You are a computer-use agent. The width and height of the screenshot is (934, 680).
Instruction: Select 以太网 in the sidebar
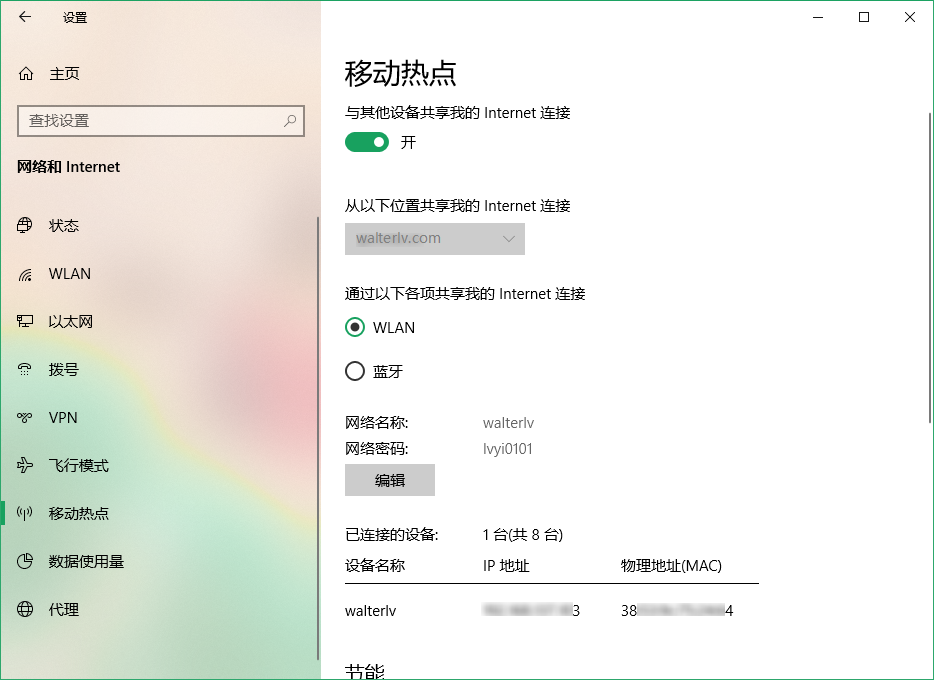click(x=25, y=321)
